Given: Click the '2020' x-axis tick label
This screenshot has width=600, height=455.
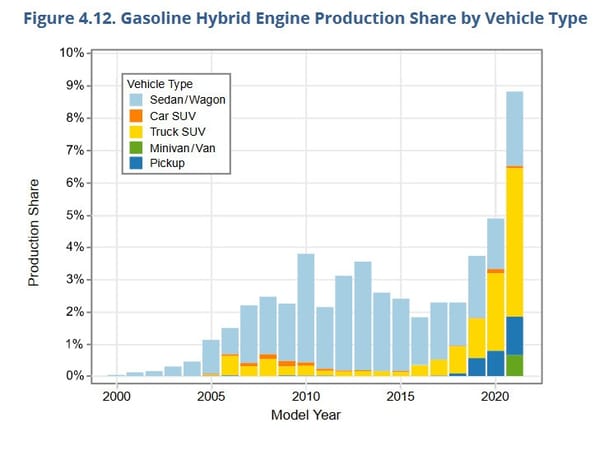Looking at the screenshot, I should [495, 396].
